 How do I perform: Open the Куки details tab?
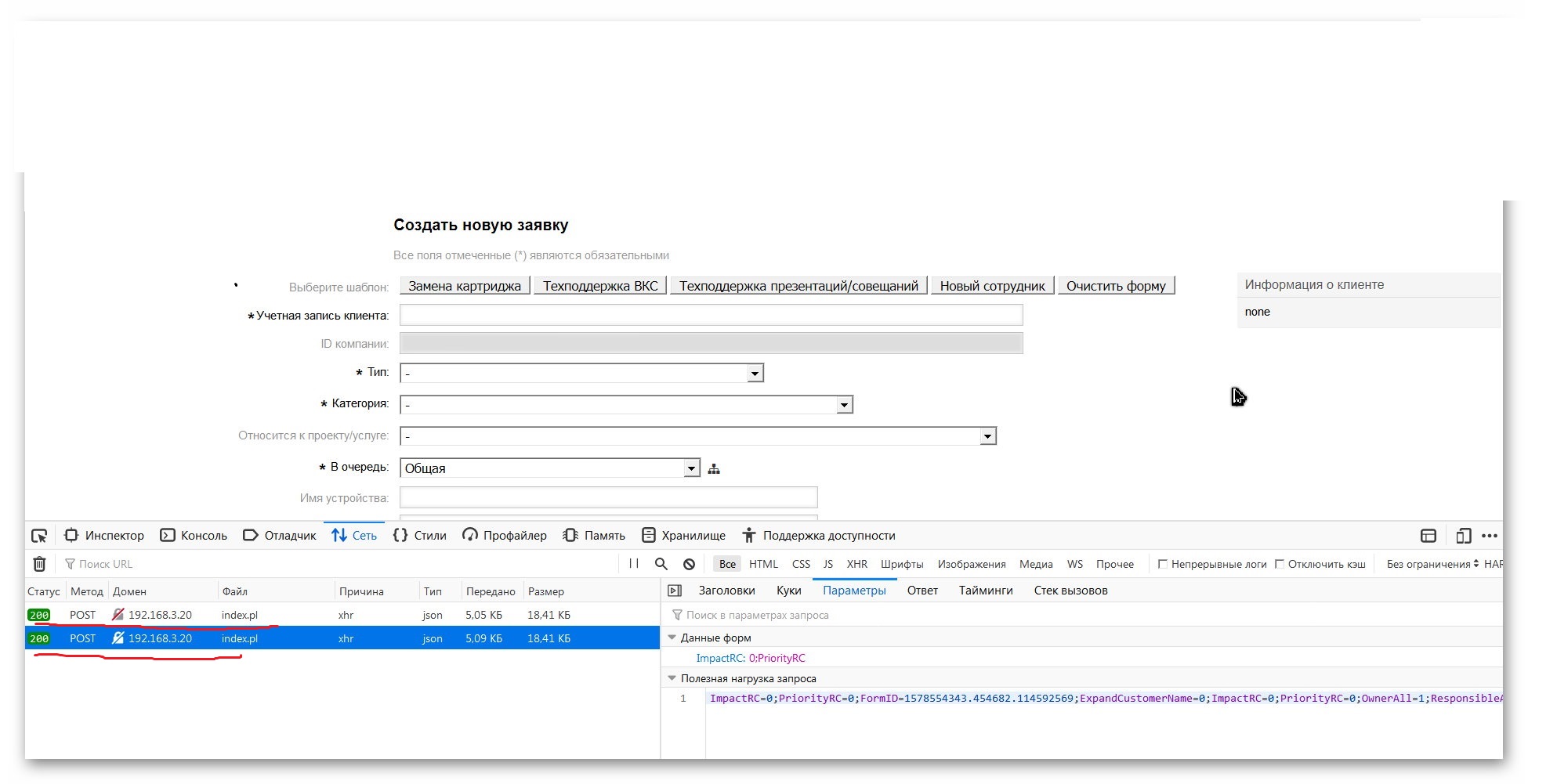point(788,591)
